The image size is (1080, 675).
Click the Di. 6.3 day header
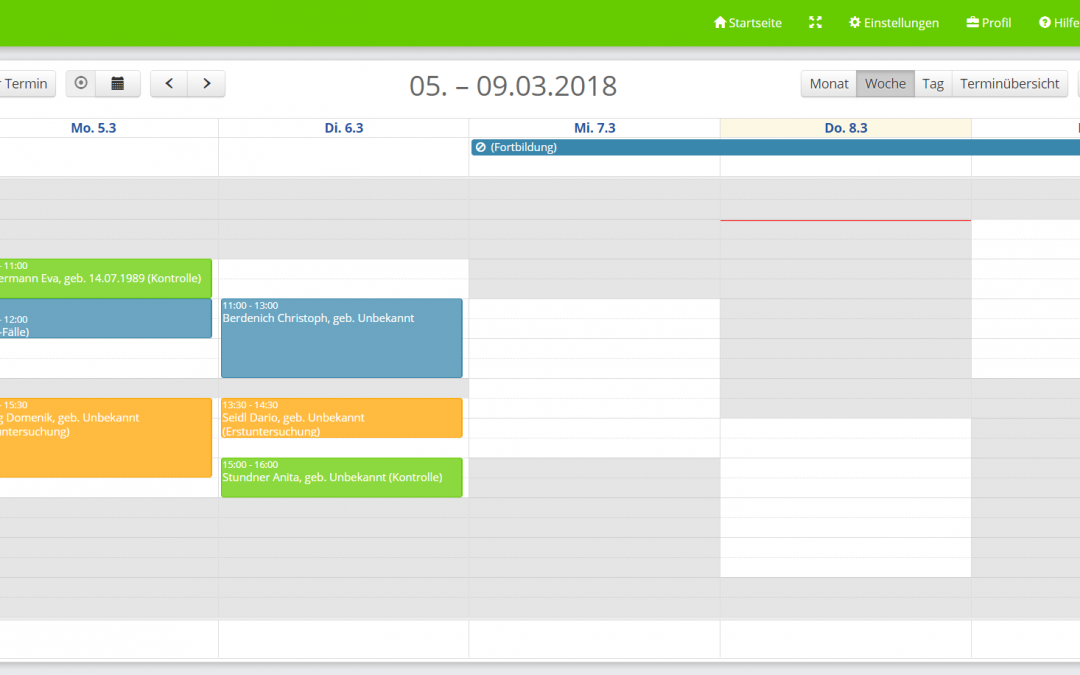(343, 128)
